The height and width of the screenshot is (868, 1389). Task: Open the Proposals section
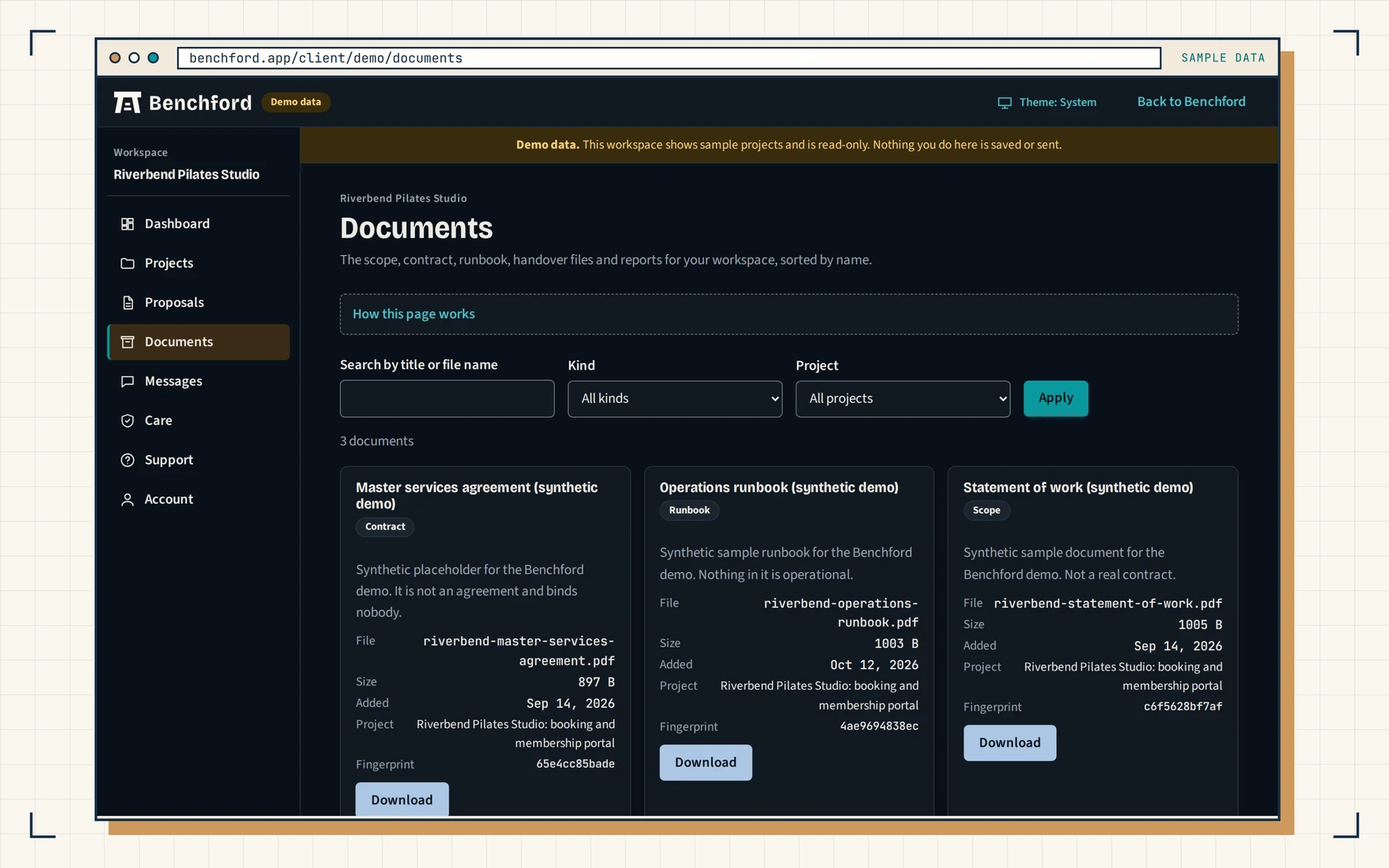pos(198,302)
